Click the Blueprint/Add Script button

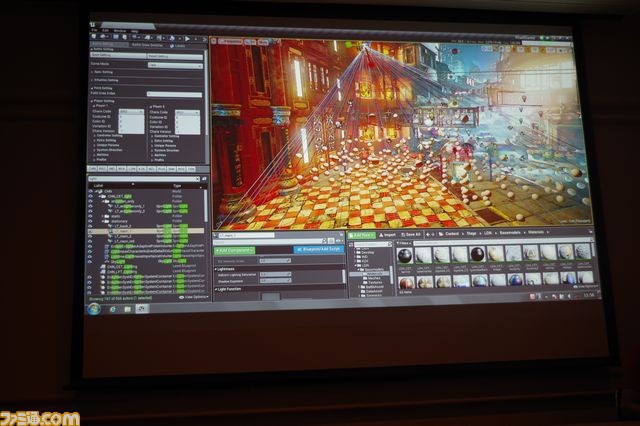(x=319, y=249)
